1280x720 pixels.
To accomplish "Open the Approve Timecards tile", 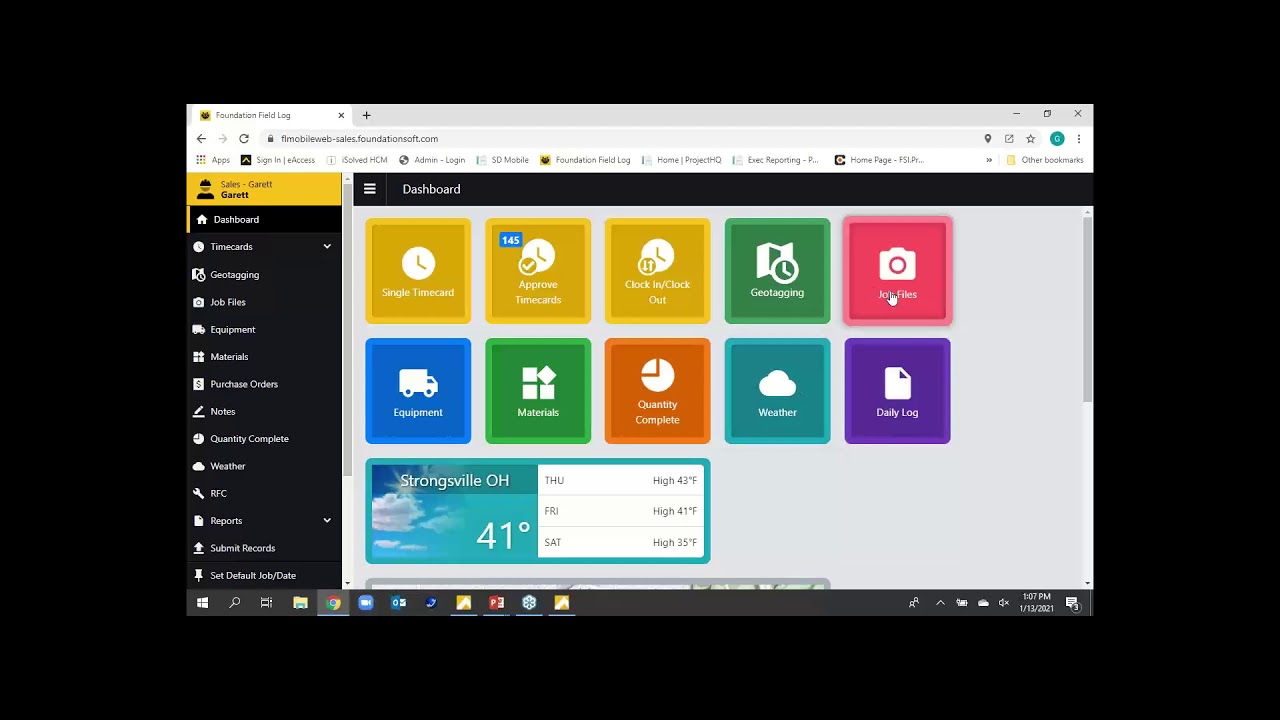I will click(538, 271).
